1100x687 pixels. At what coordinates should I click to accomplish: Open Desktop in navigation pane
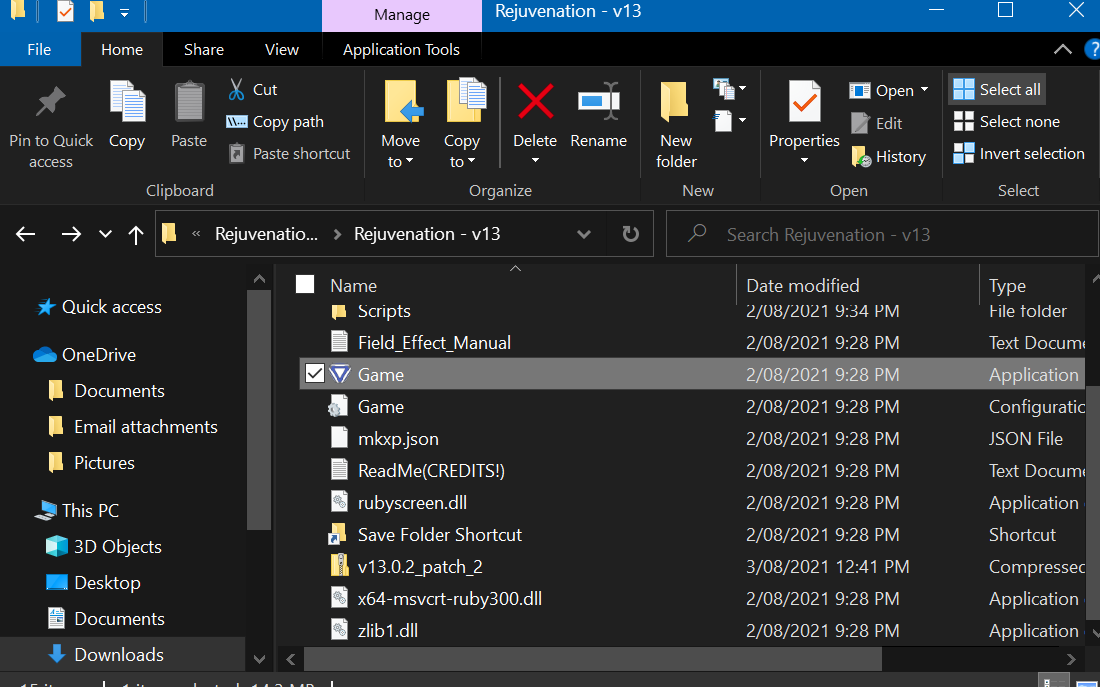(107, 582)
